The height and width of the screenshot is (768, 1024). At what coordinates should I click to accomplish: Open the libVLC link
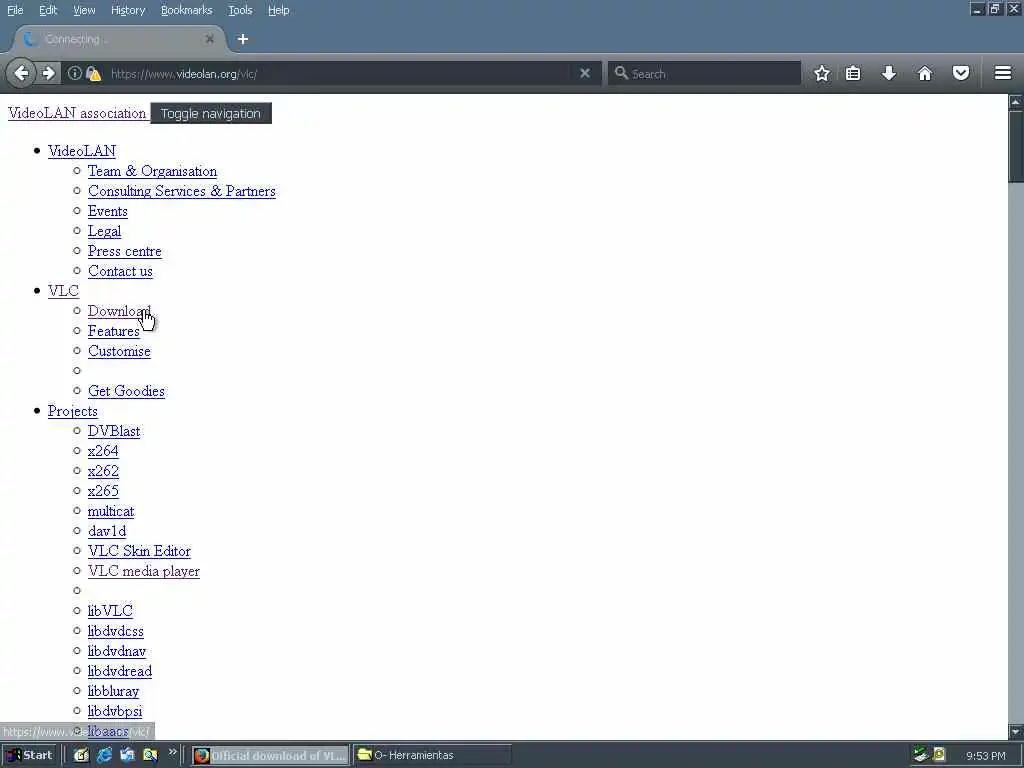point(110,611)
